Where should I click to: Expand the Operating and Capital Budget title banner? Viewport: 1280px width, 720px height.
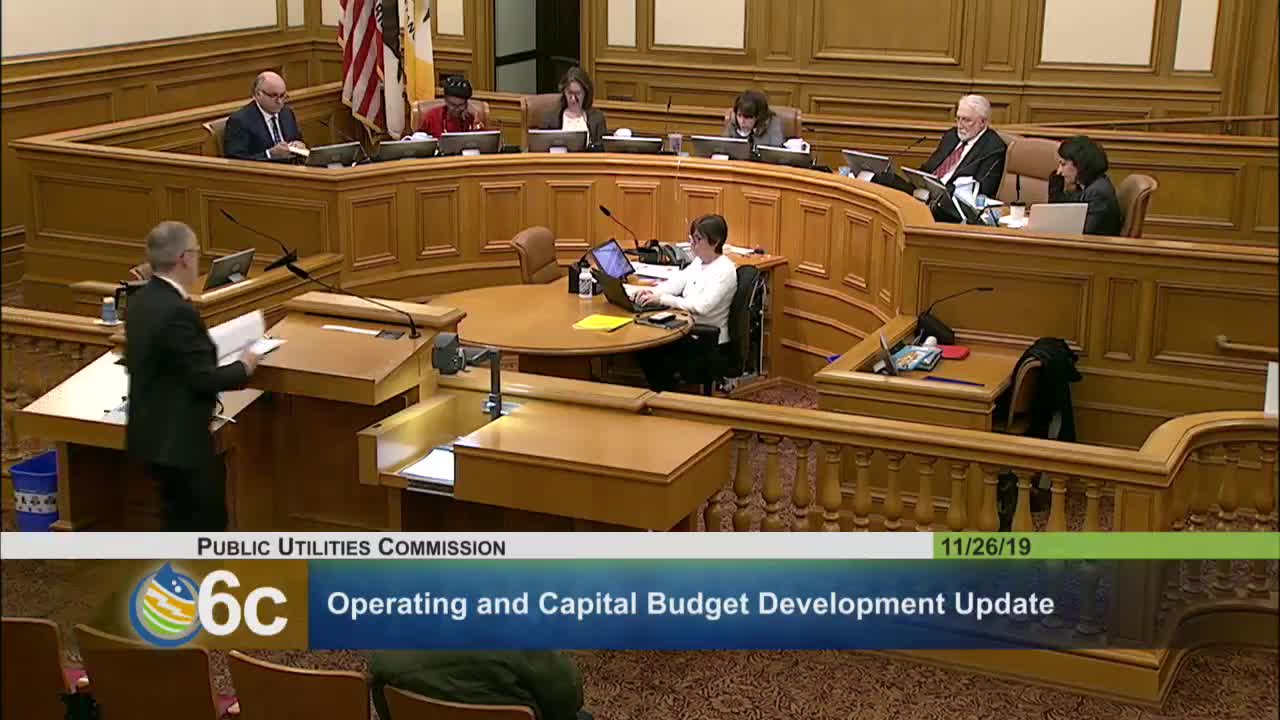point(693,603)
